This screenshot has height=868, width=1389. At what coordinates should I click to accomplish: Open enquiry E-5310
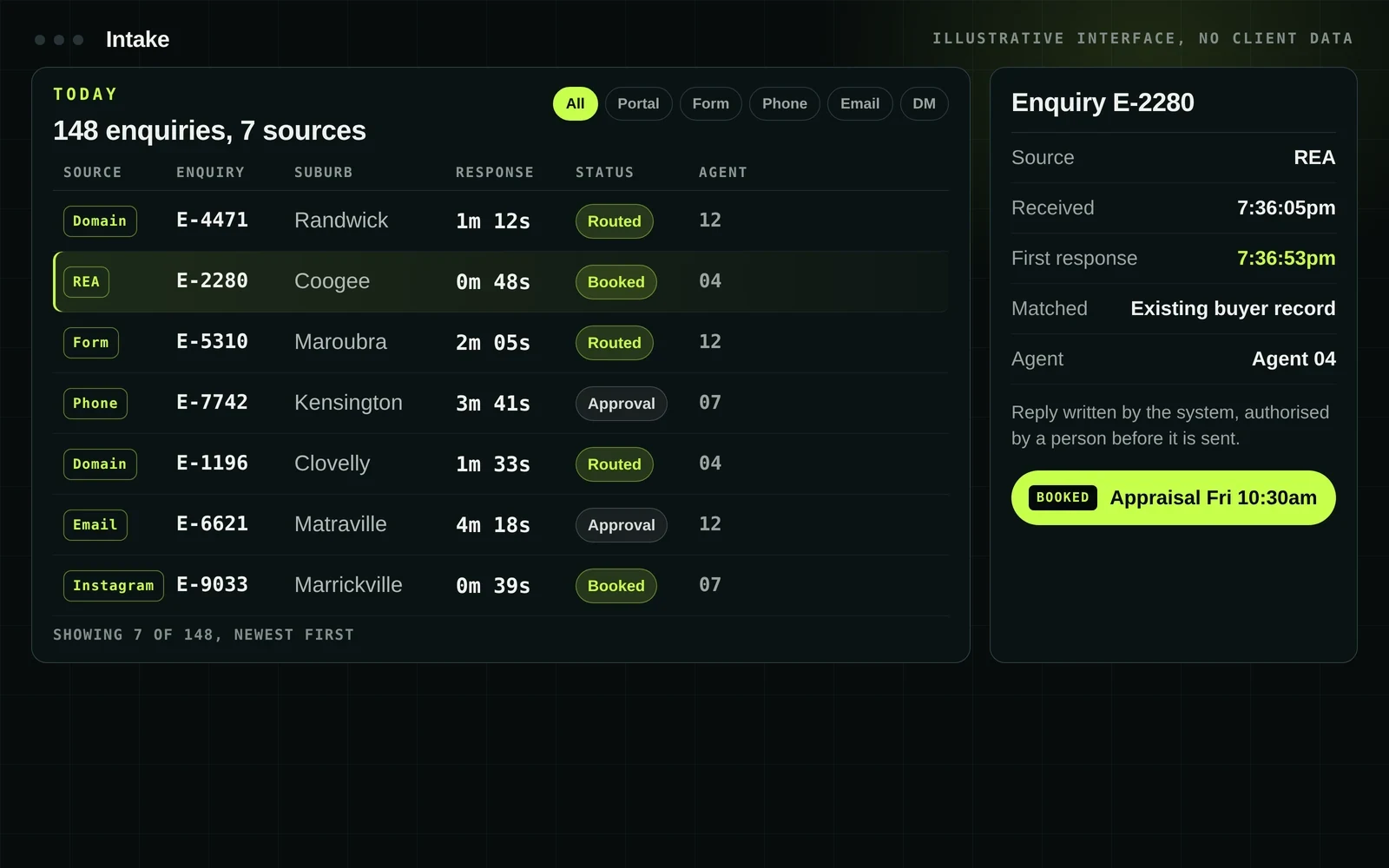[x=212, y=341]
